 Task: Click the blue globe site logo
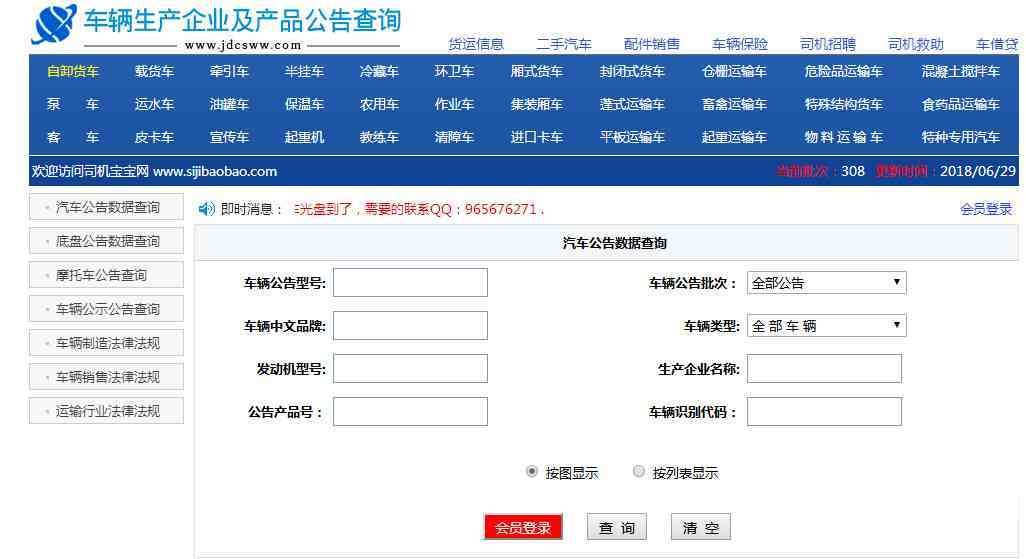pos(54,25)
